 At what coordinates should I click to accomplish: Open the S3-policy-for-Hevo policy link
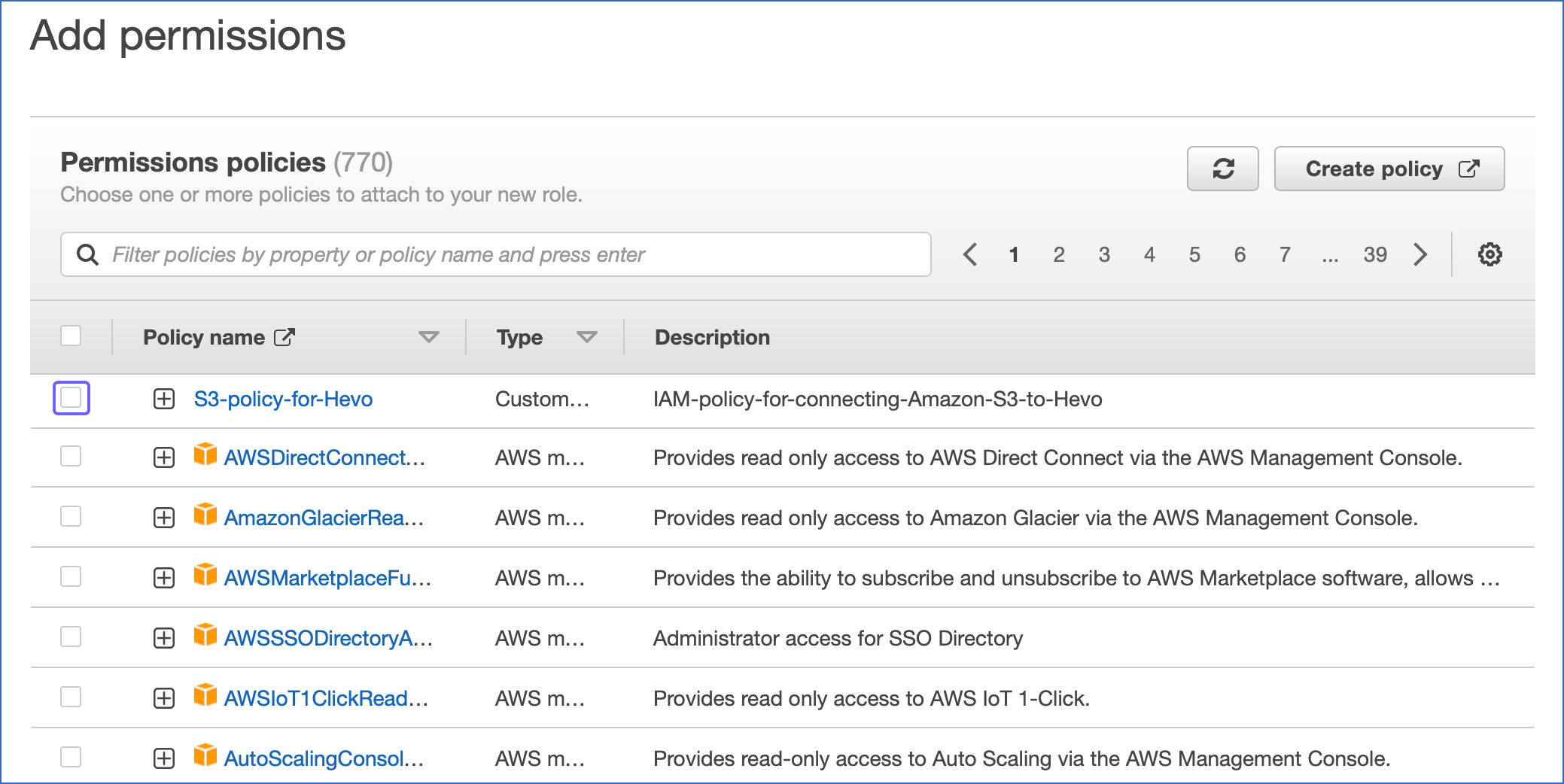283,399
